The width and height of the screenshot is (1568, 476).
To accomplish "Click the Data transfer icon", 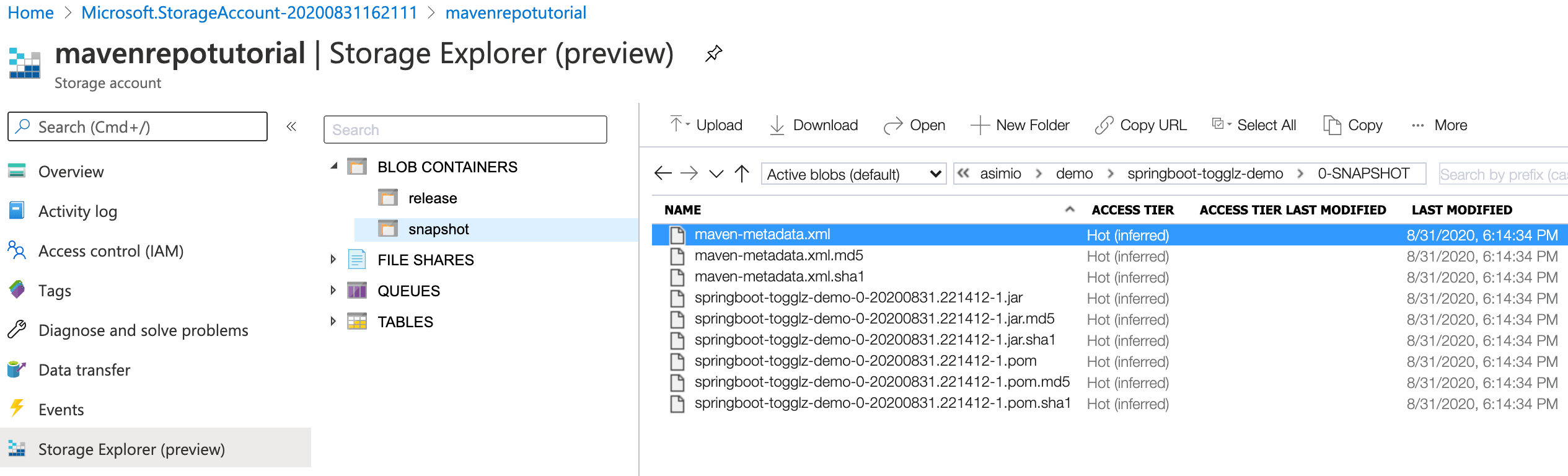I will [17, 369].
